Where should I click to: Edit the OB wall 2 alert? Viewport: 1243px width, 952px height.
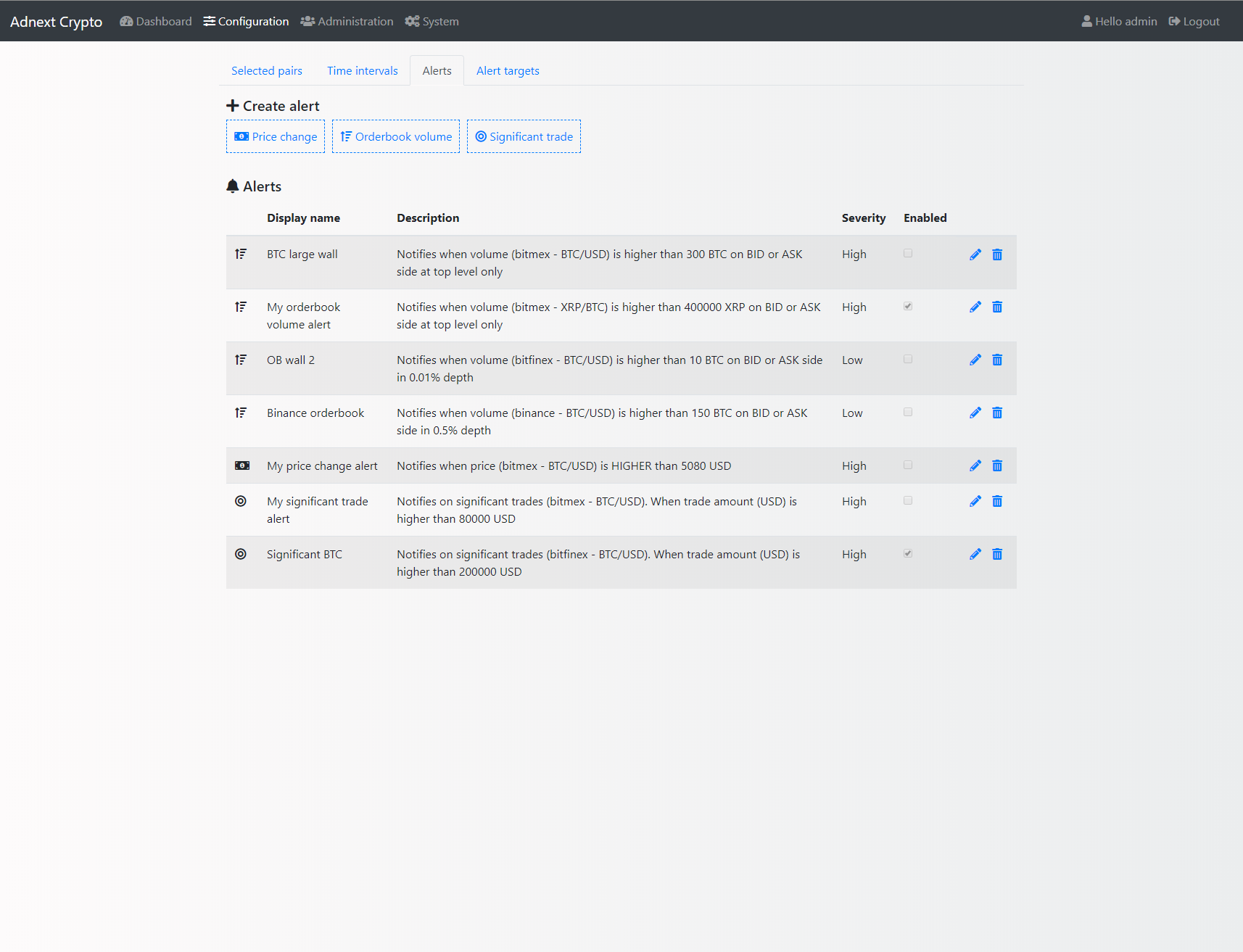point(975,360)
